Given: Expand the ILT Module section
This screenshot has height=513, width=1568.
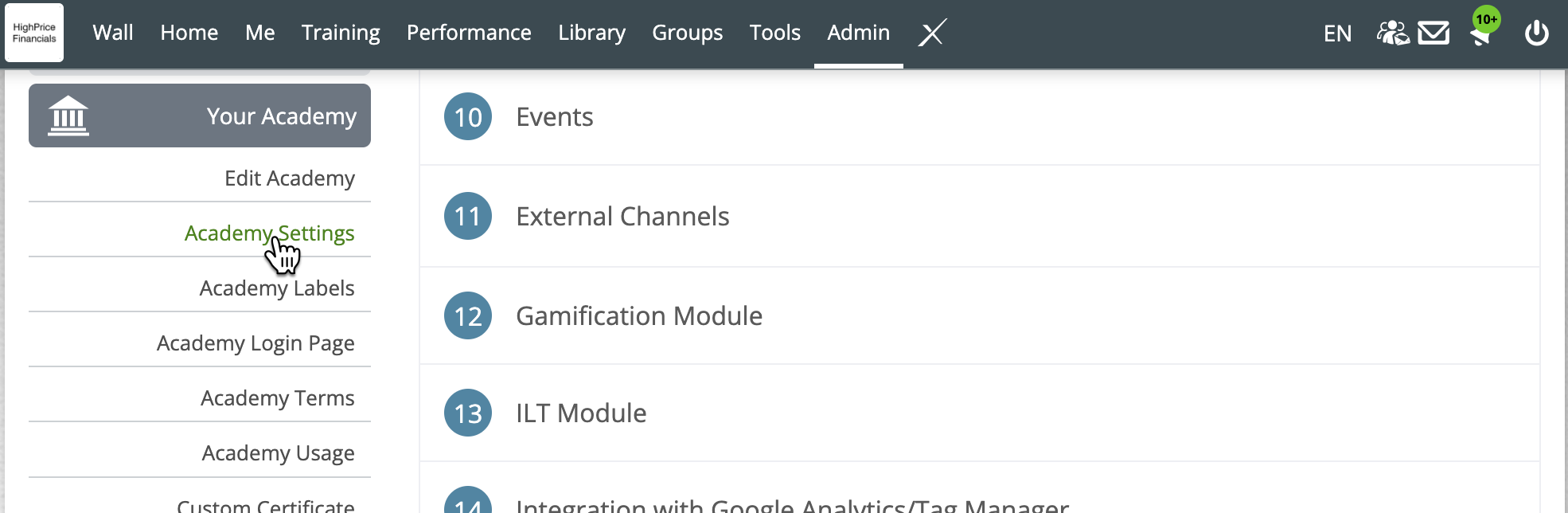Looking at the screenshot, I should coord(980,413).
